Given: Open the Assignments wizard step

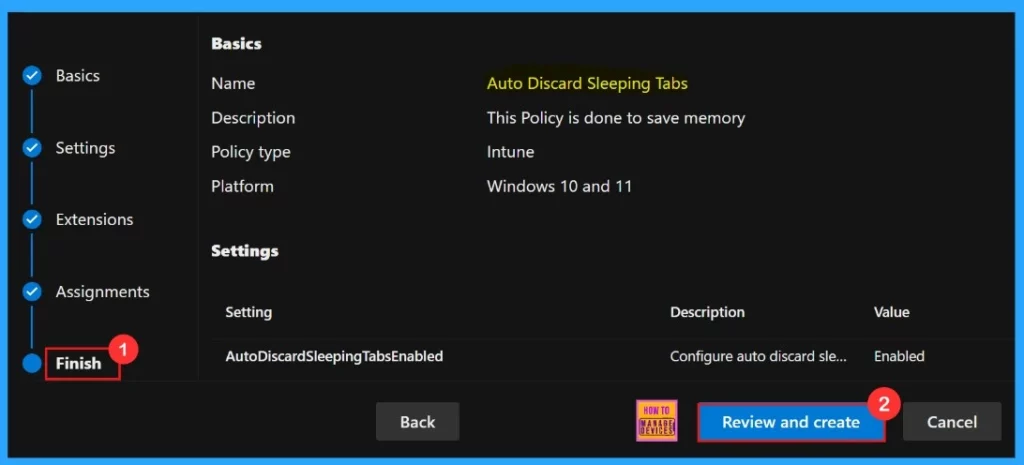Looking at the screenshot, I should tap(103, 291).
